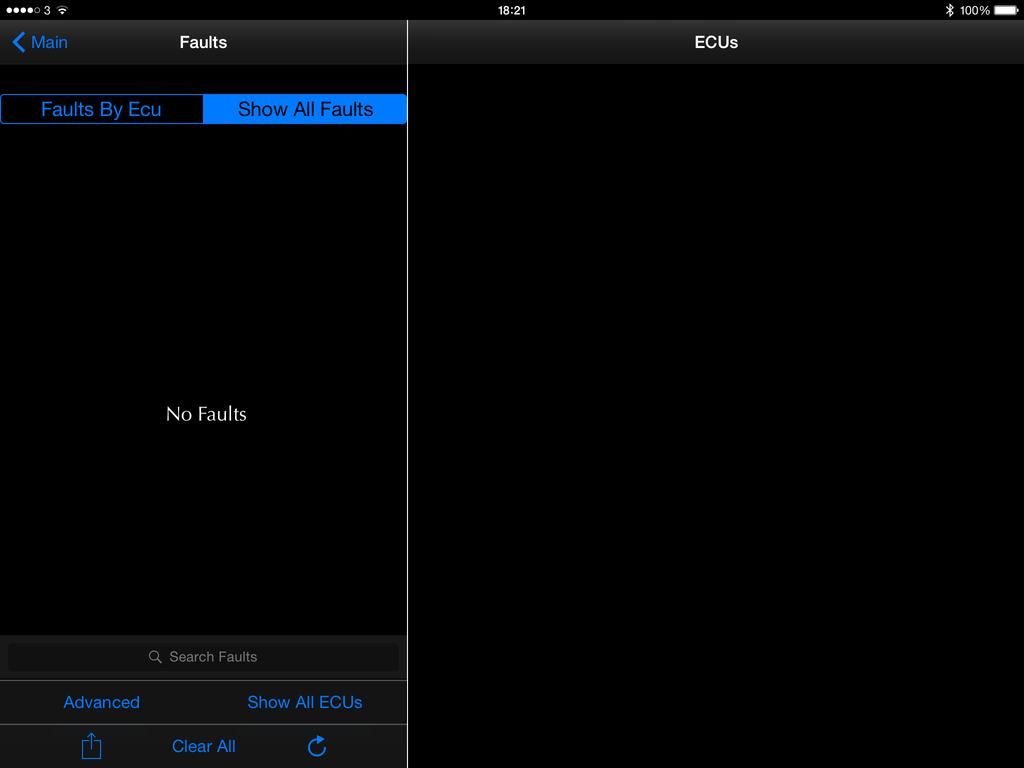Tap the Bluetooth status icon
This screenshot has width=1024, height=768.
pyautogui.click(x=949, y=10)
